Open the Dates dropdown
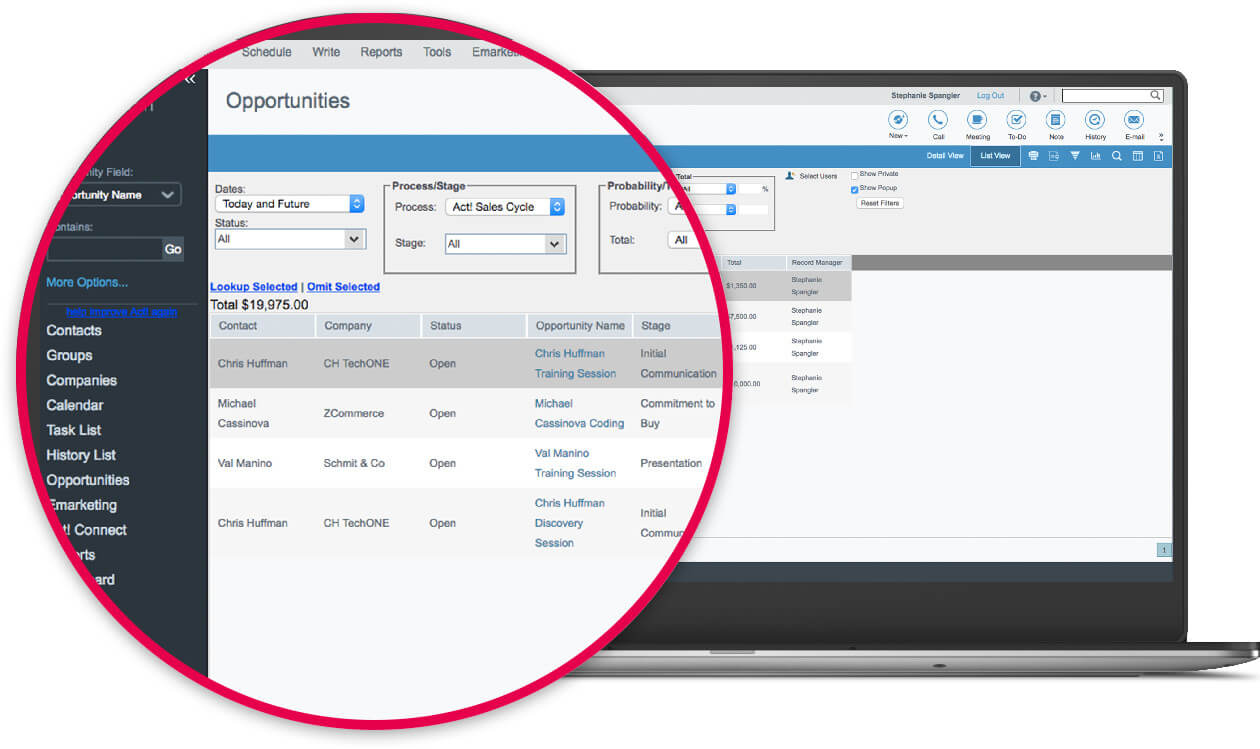Viewport: 1260px width, 749px height. click(x=290, y=204)
